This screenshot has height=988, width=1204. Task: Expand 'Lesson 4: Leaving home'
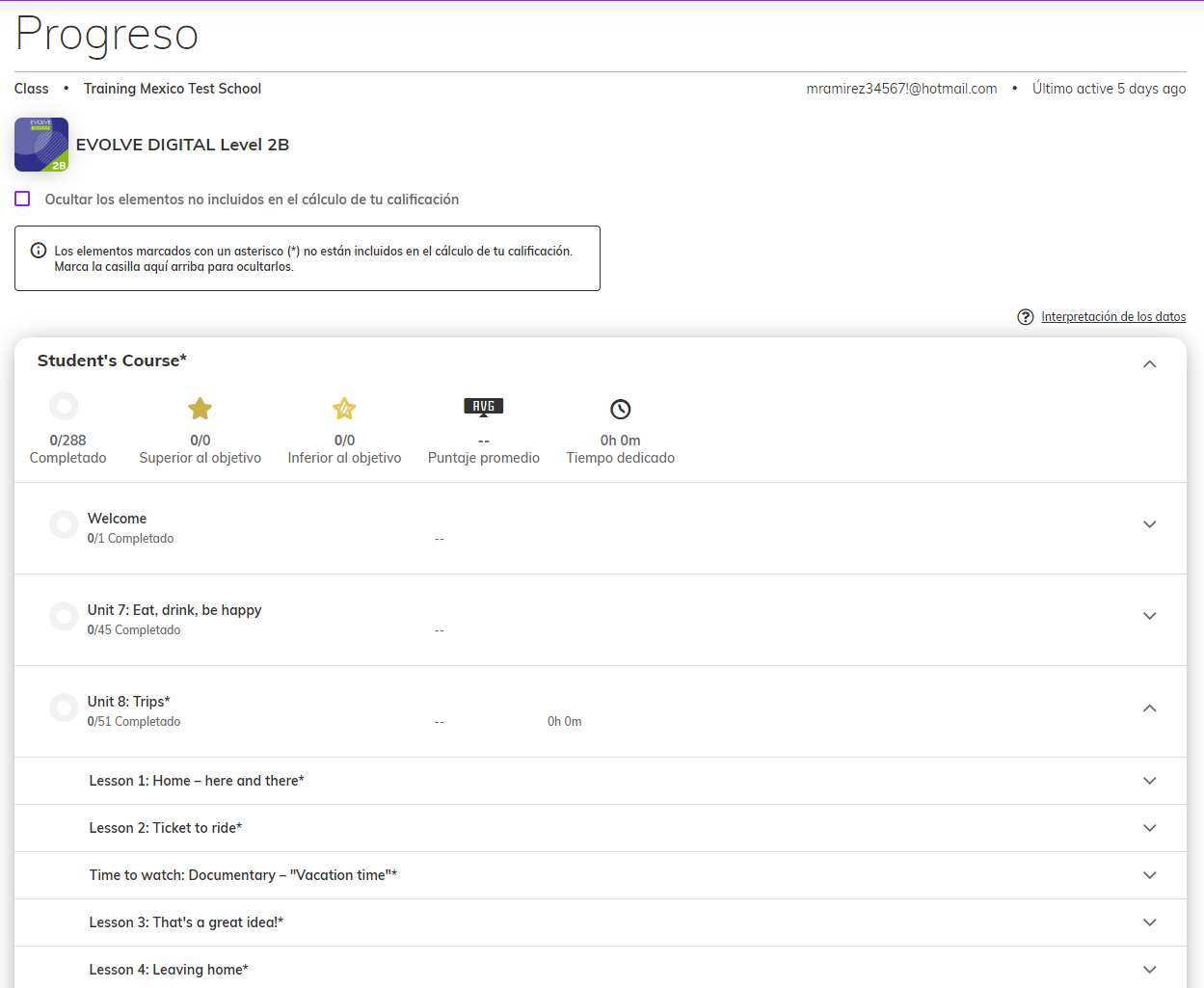1149,970
